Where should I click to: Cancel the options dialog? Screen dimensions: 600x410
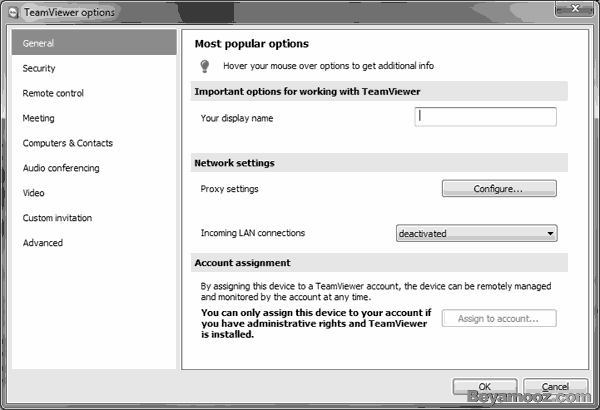[x=554, y=387]
